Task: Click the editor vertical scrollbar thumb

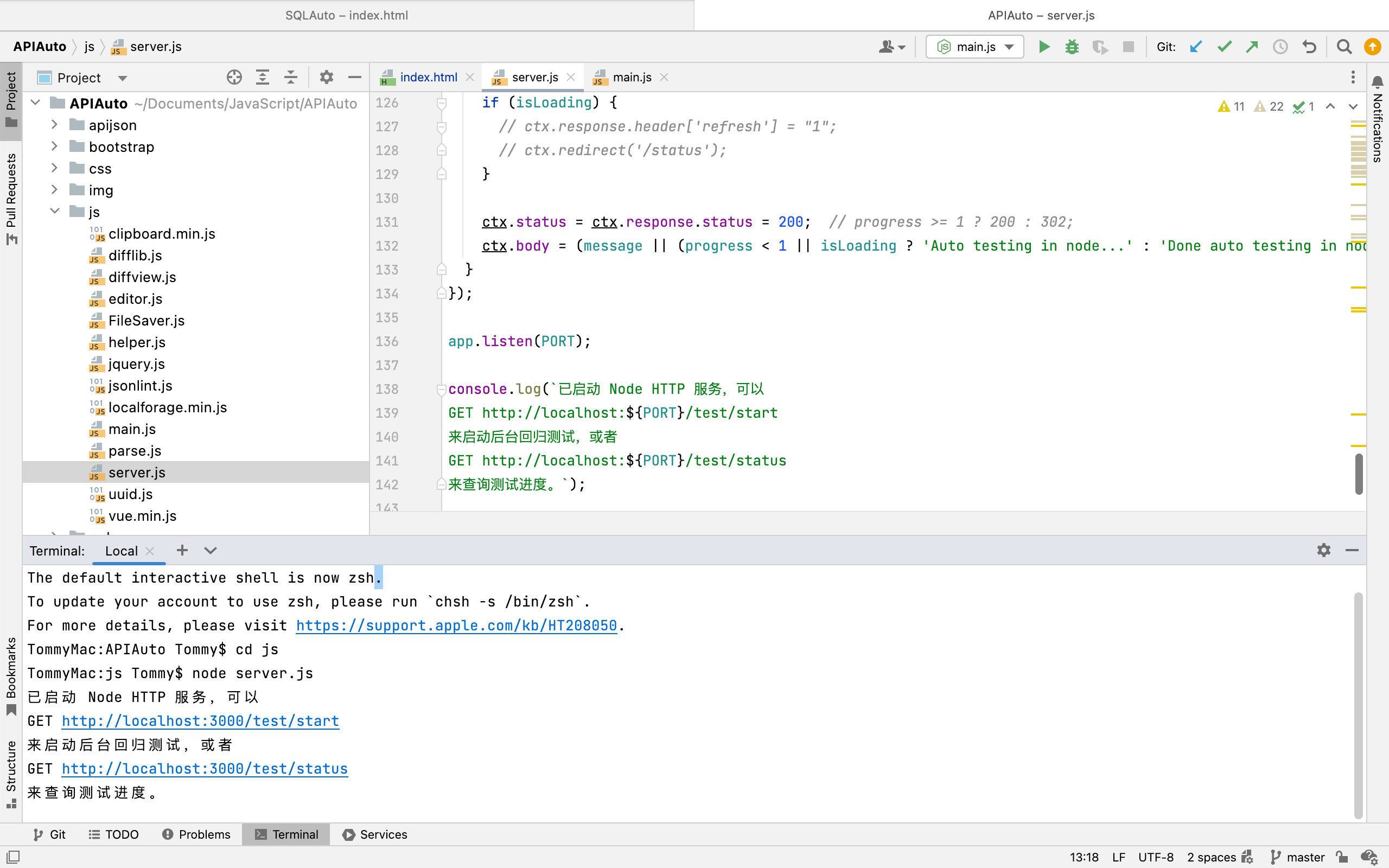Action: (1359, 474)
